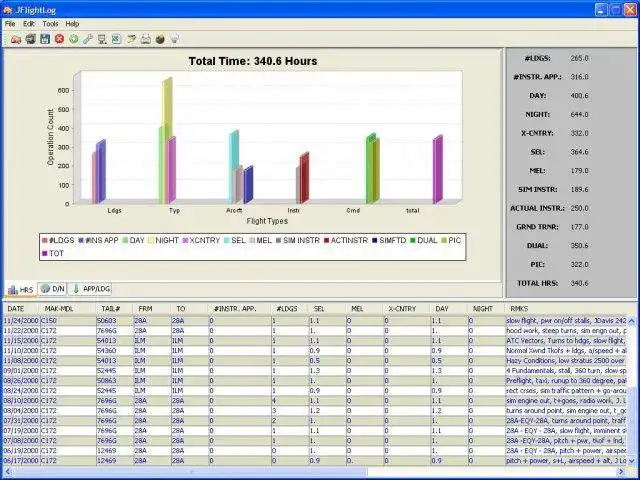Click the blue floppy-disk save icon
The width and height of the screenshot is (640, 480).
[x=45, y=39]
